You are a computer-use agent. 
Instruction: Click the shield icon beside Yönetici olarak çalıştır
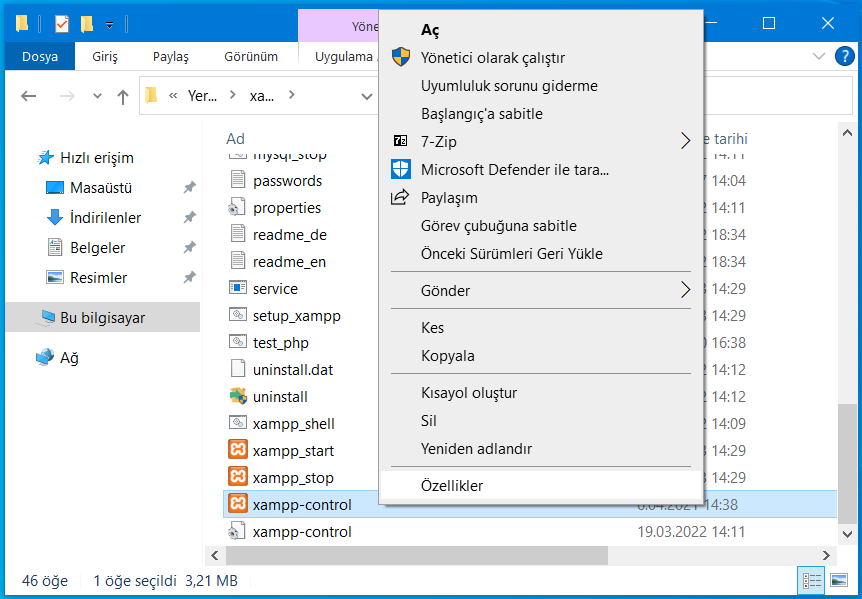tap(401, 57)
